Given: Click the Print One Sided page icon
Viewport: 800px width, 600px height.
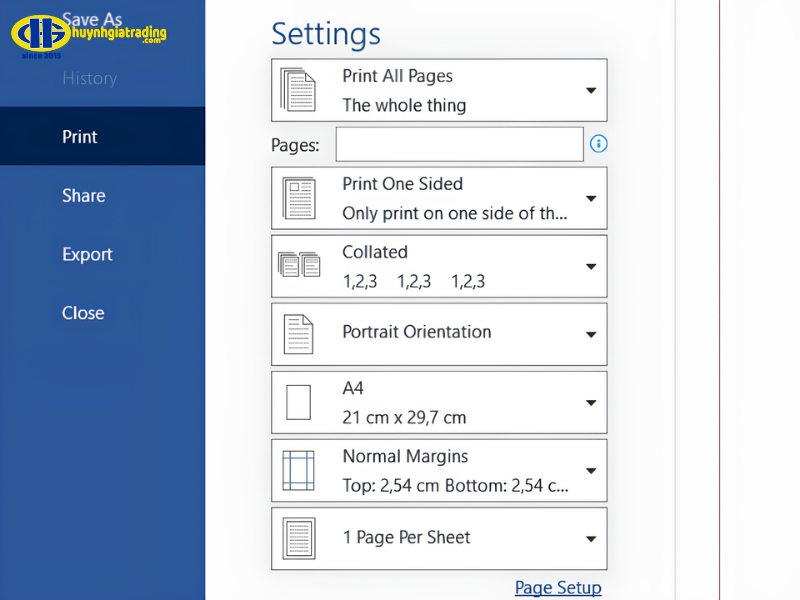Looking at the screenshot, I should [x=298, y=198].
